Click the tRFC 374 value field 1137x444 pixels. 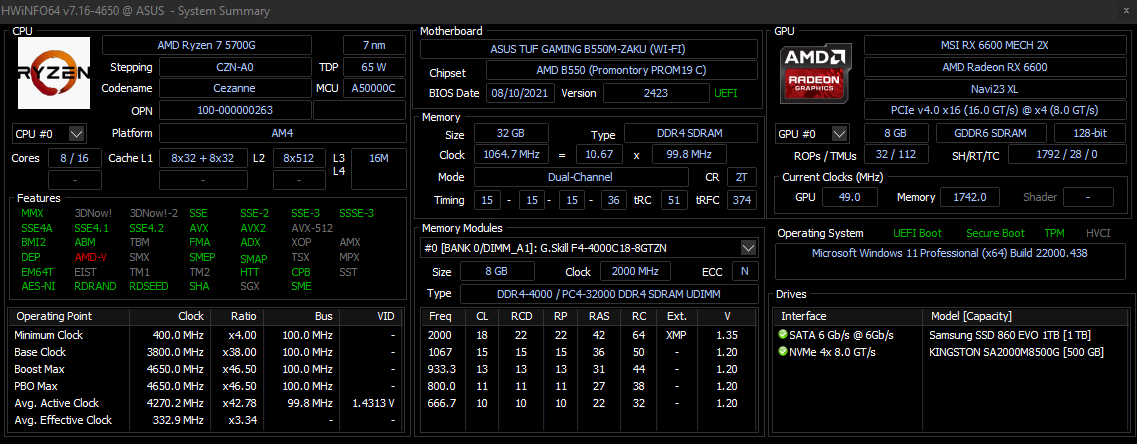coord(741,200)
